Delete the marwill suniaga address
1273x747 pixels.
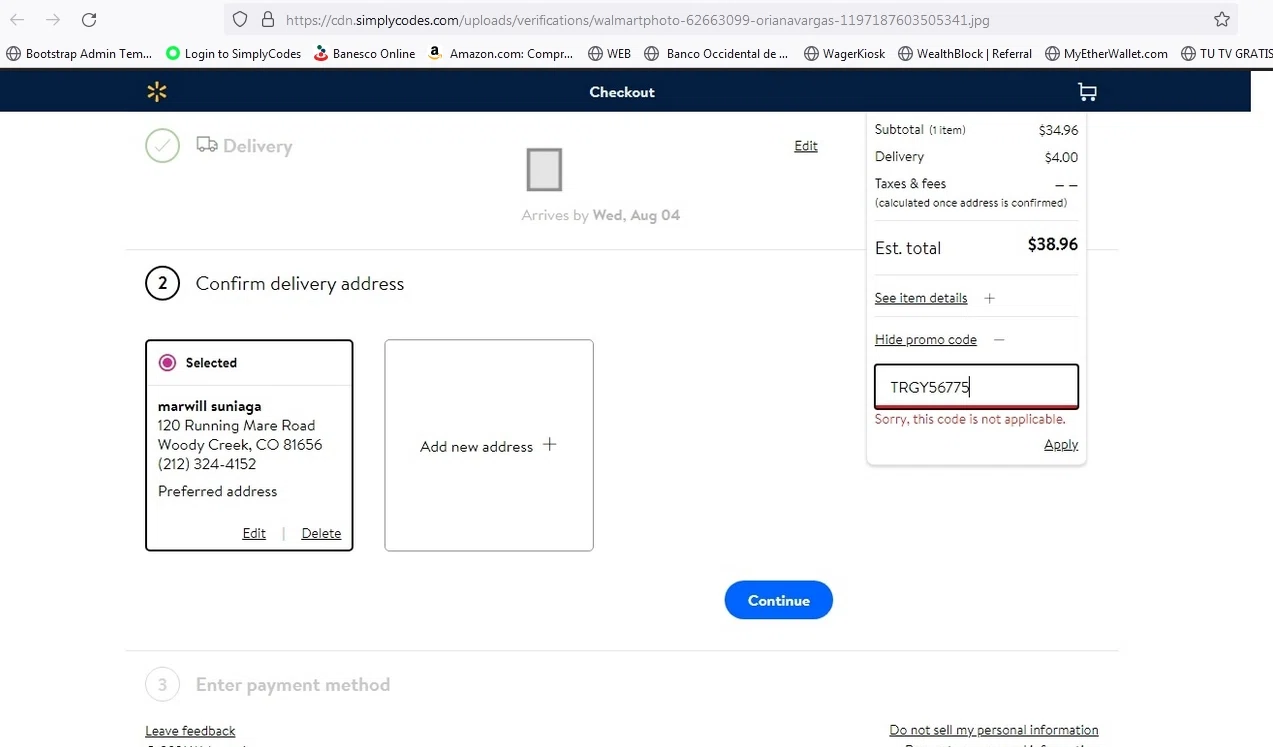(x=321, y=533)
